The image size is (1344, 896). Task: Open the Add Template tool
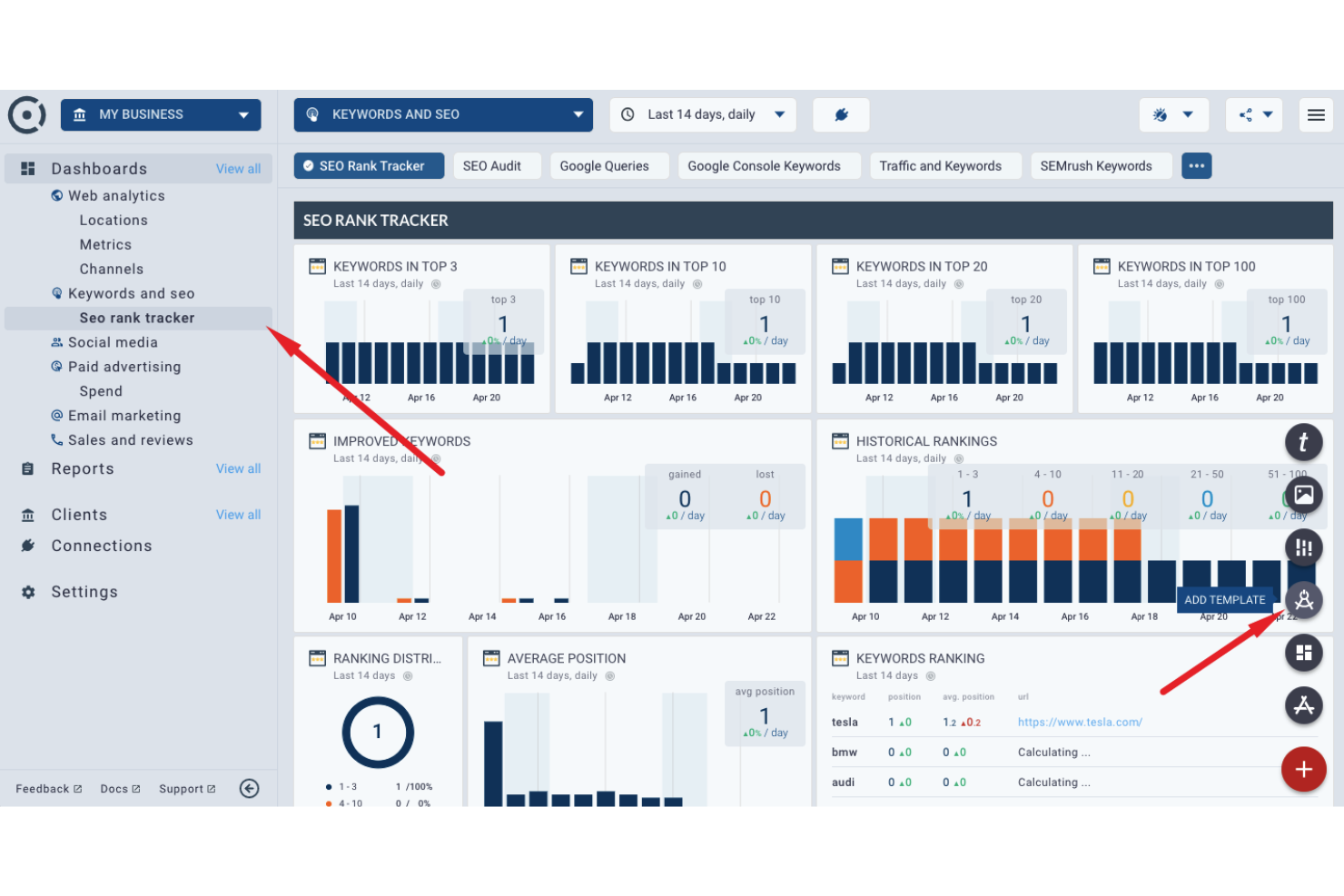tap(1304, 600)
